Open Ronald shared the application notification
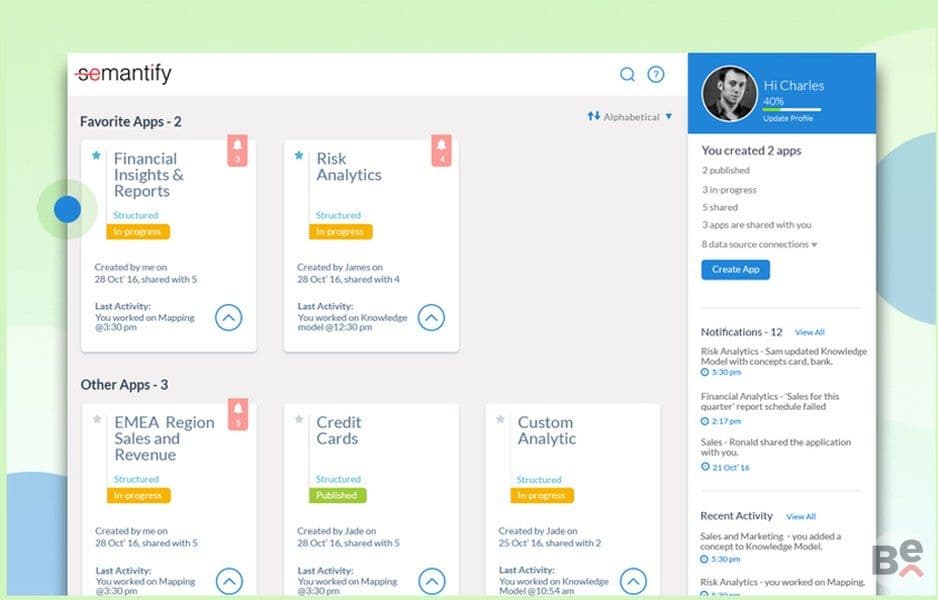The image size is (938, 600). click(x=776, y=447)
